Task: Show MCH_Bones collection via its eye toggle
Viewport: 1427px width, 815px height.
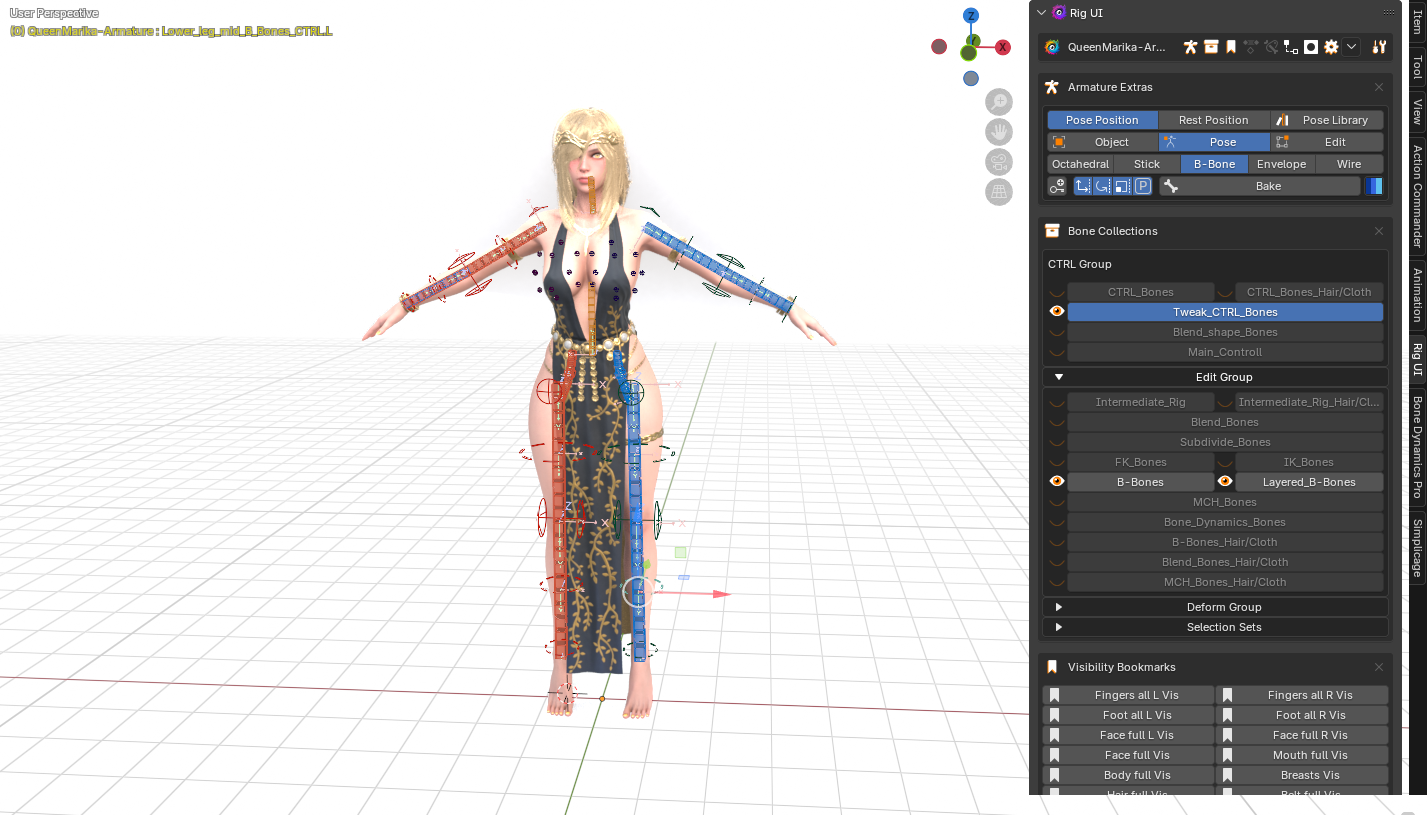Action: [1056, 502]
